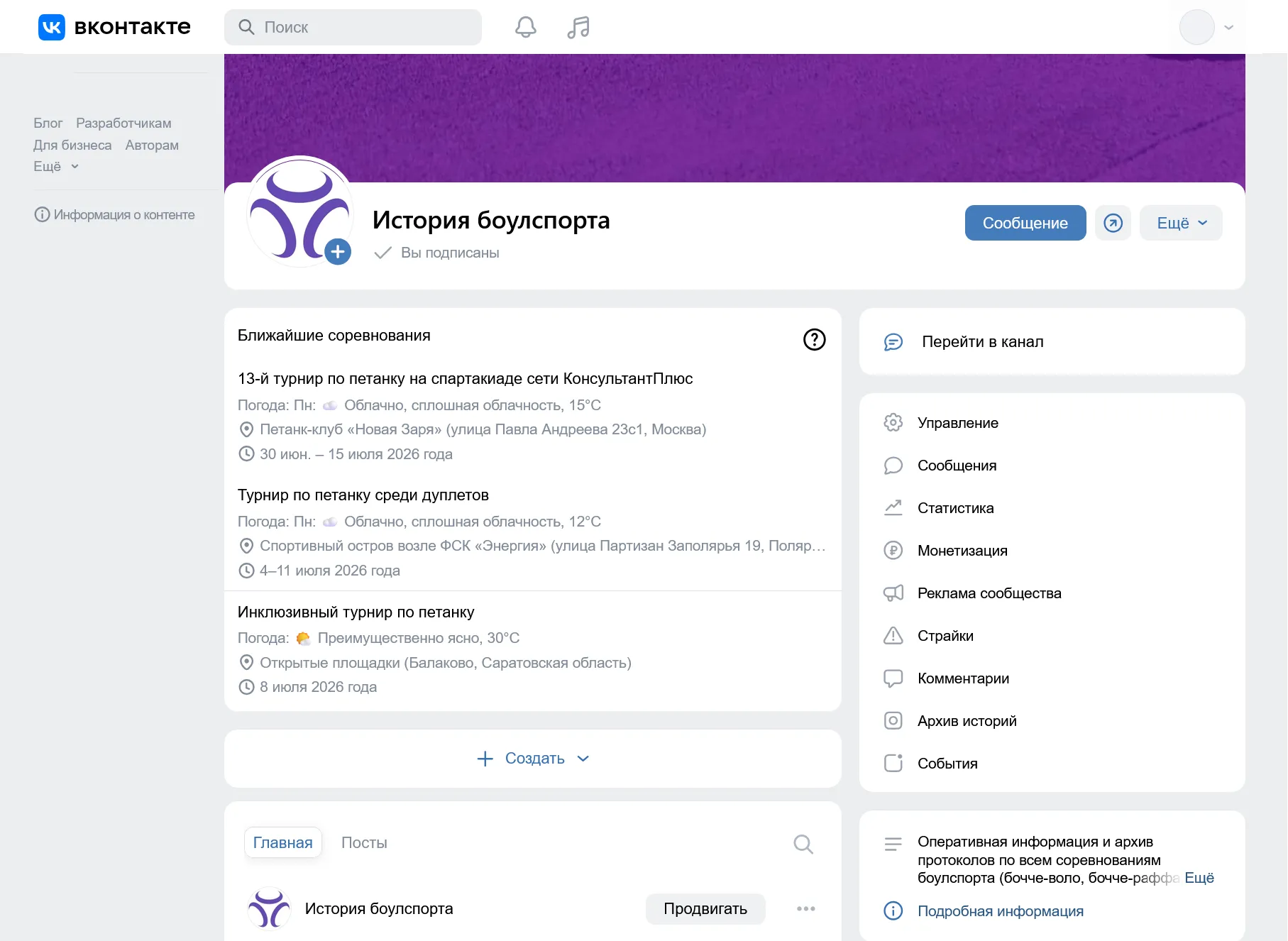
Task: Focus the Поиск search field
Action: [353, 27]
